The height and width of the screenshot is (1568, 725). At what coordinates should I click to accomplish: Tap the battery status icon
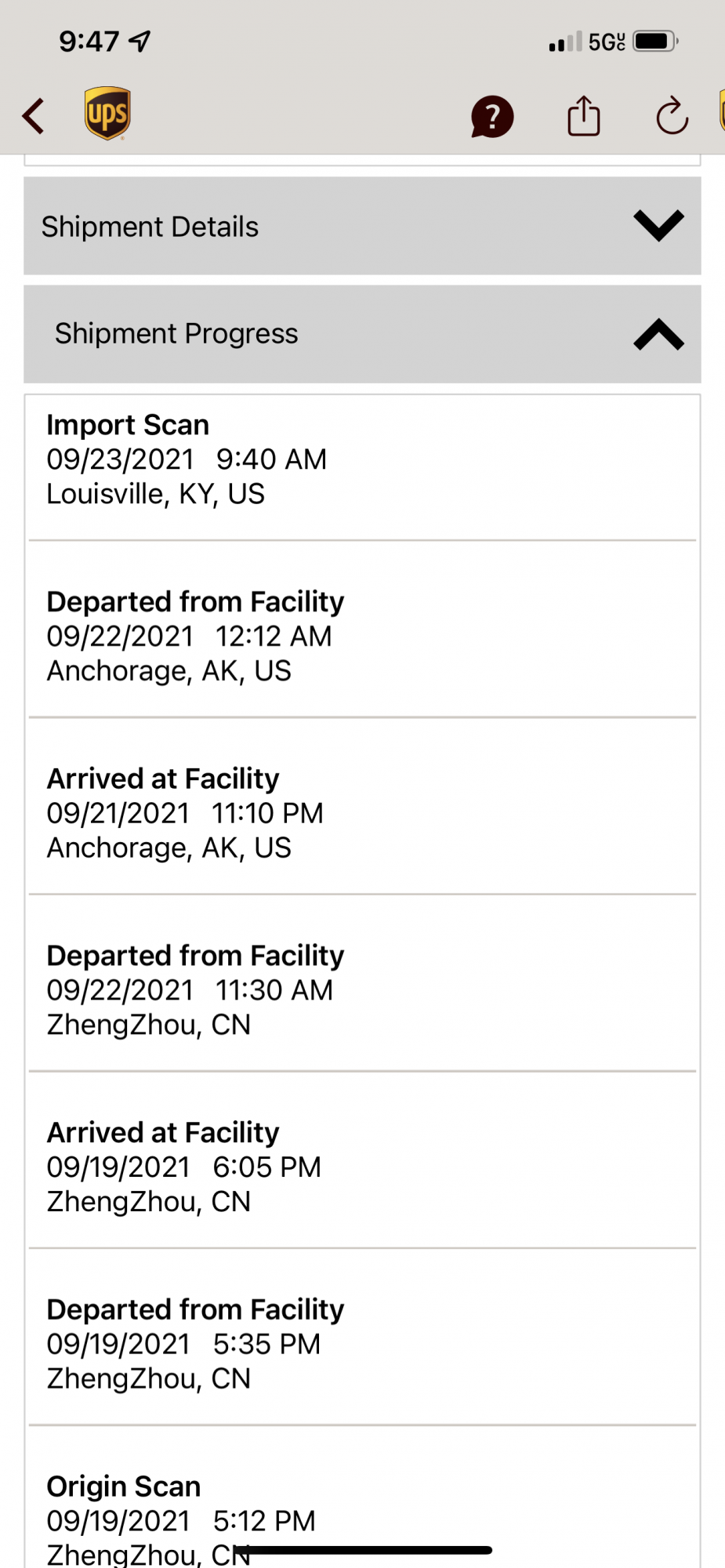(654, 41)
